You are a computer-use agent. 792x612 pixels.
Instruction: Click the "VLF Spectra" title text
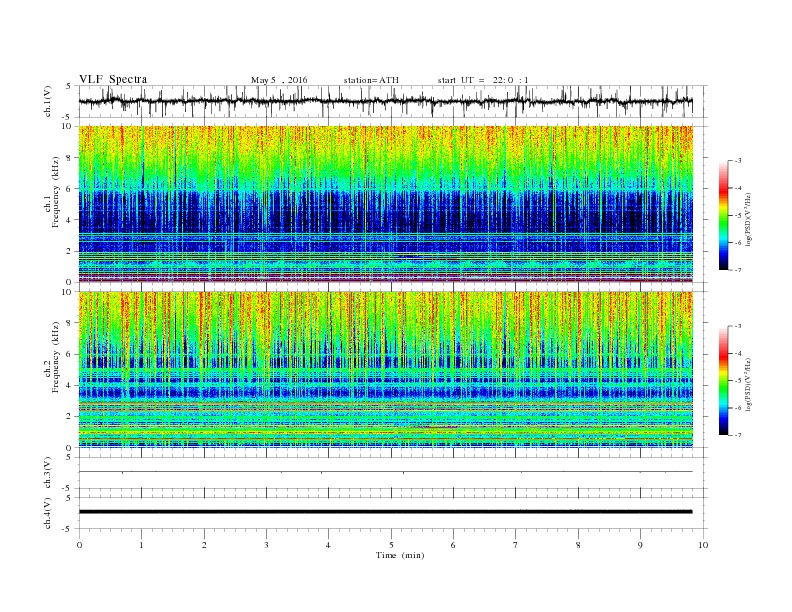[113, 79]
